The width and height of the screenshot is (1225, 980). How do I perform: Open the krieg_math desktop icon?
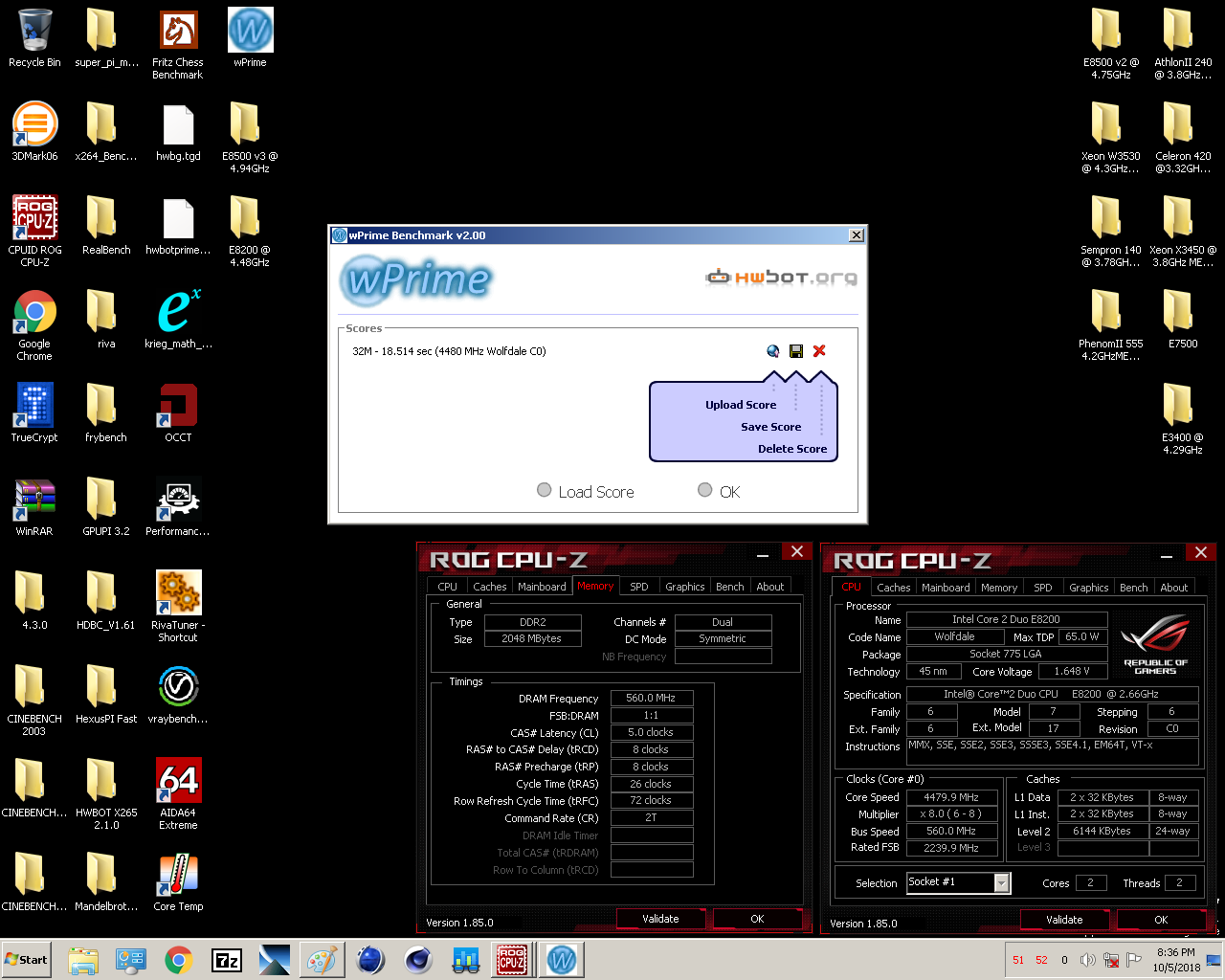pos(178,319)
